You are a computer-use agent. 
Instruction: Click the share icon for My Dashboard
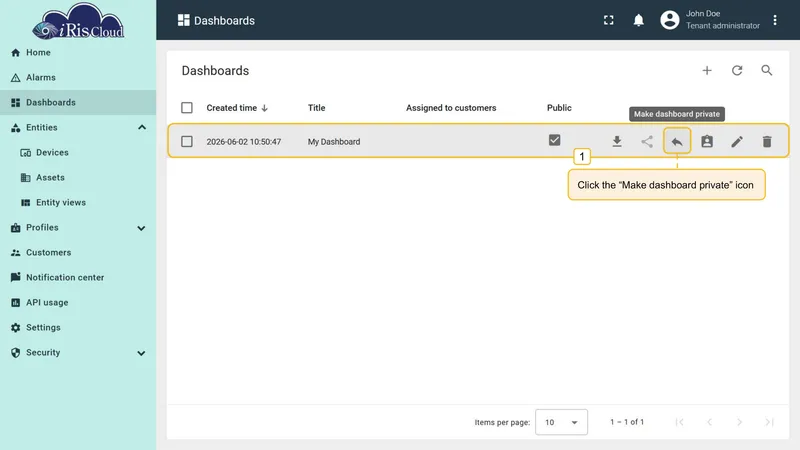[x=647, y=141]
